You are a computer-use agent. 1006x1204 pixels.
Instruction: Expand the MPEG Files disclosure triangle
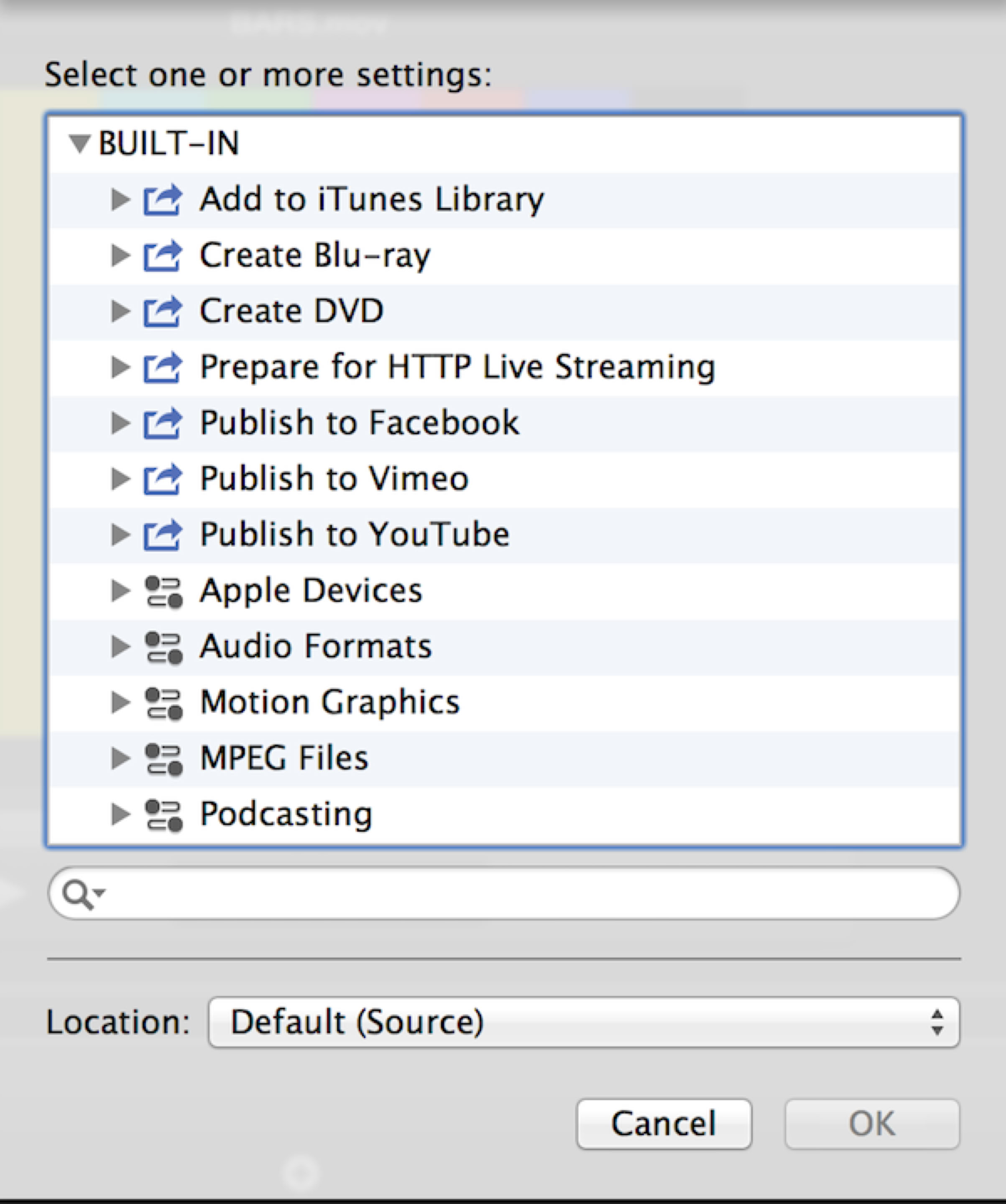[120, 758]
